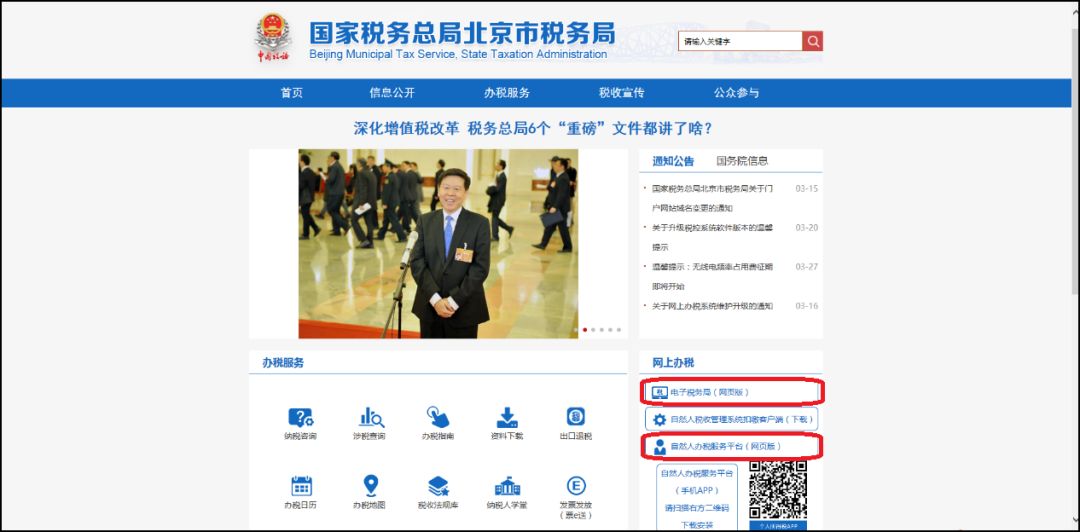Click the 办税日历 calendar icon
The image size is (1080, 532).
[301, 486]
